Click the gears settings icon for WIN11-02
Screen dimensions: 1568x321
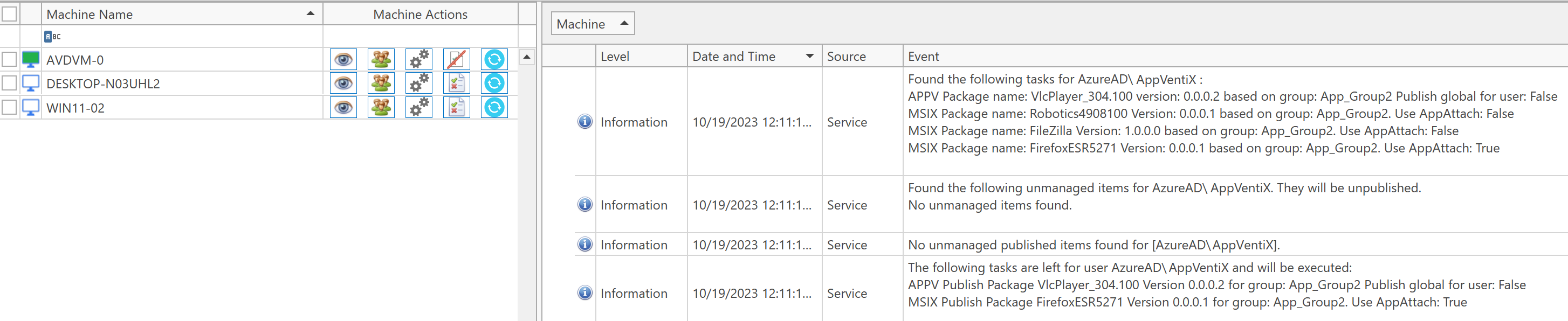419,108
